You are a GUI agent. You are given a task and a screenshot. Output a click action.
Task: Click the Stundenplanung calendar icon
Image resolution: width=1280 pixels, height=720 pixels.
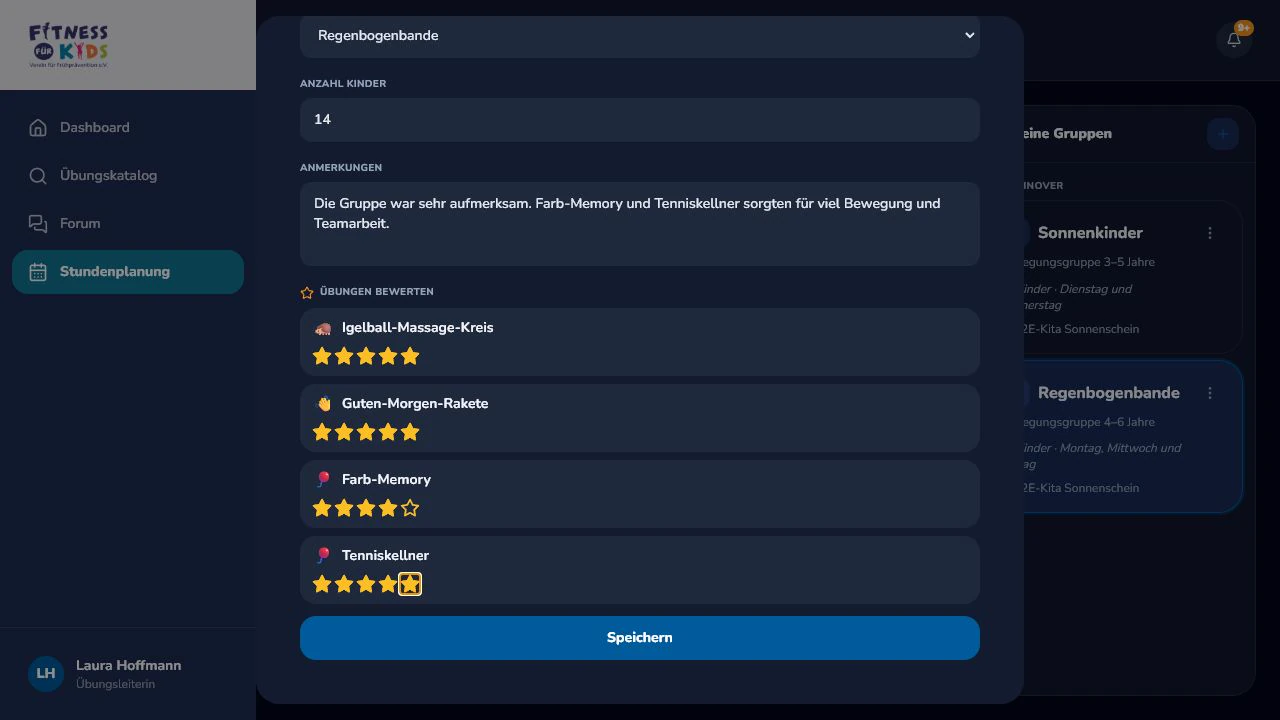(38, 272)
